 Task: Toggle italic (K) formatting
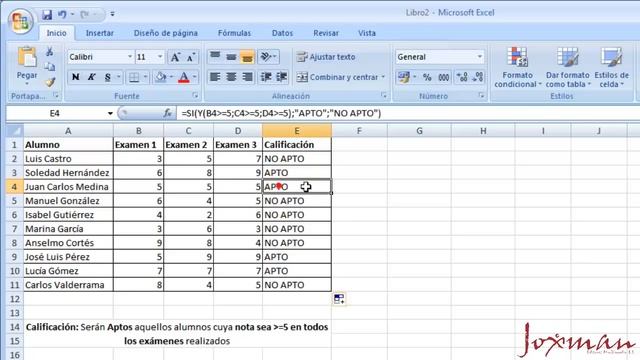91,77
